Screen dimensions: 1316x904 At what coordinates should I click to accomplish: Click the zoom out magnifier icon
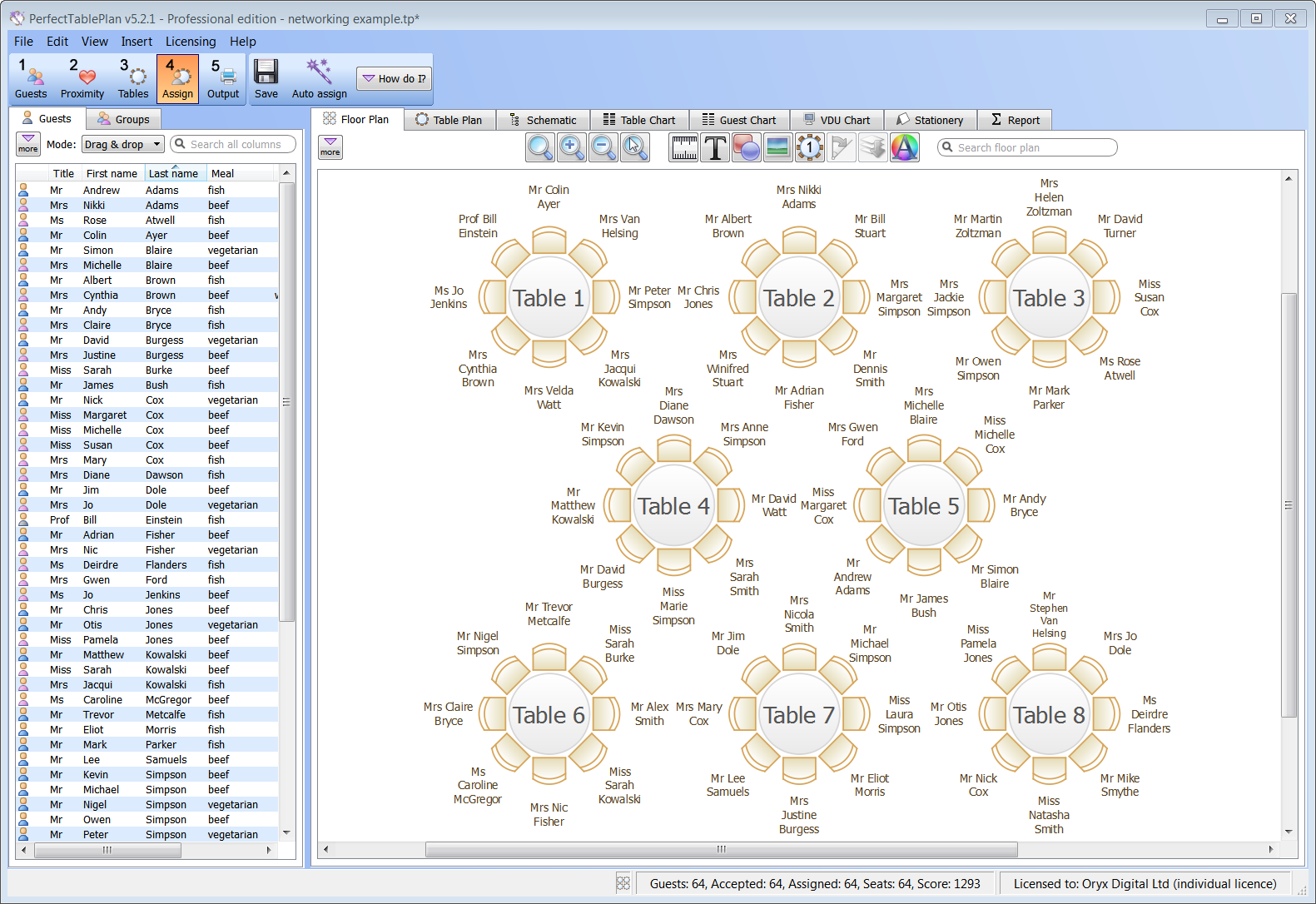point(603,147)
